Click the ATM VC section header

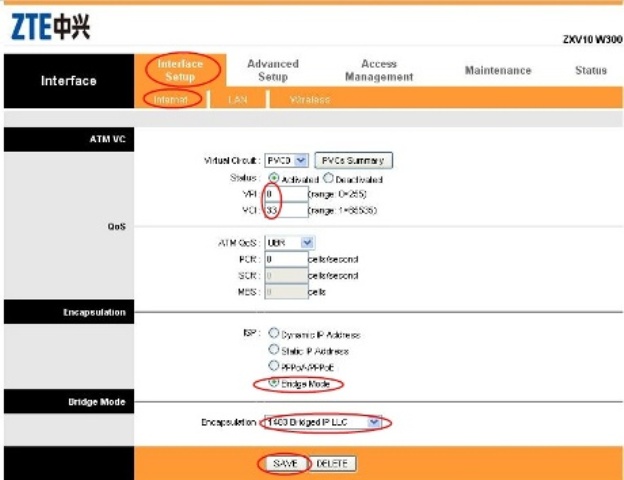coord(69,139)
